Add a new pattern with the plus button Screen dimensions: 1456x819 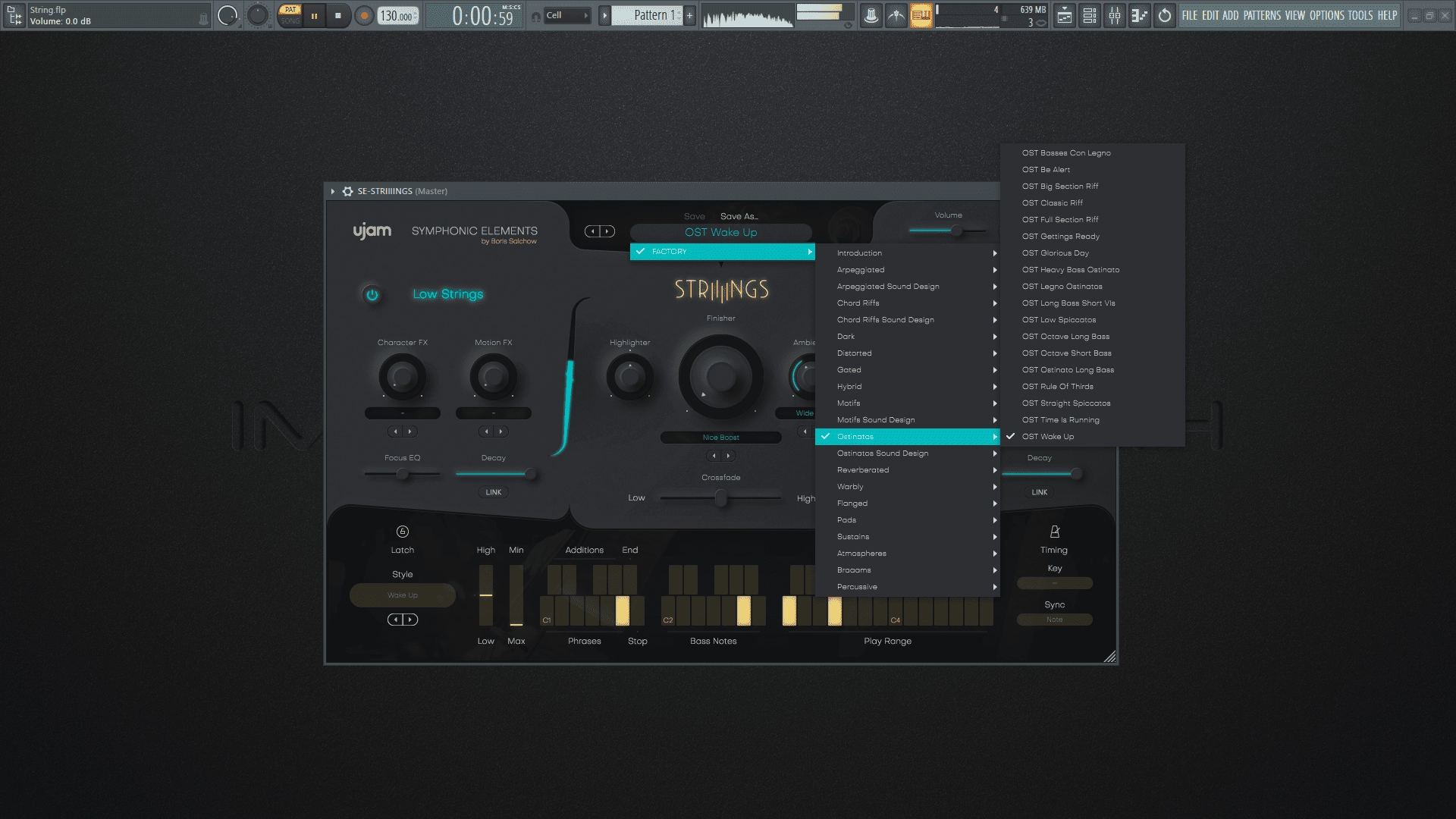coord(689,15)
